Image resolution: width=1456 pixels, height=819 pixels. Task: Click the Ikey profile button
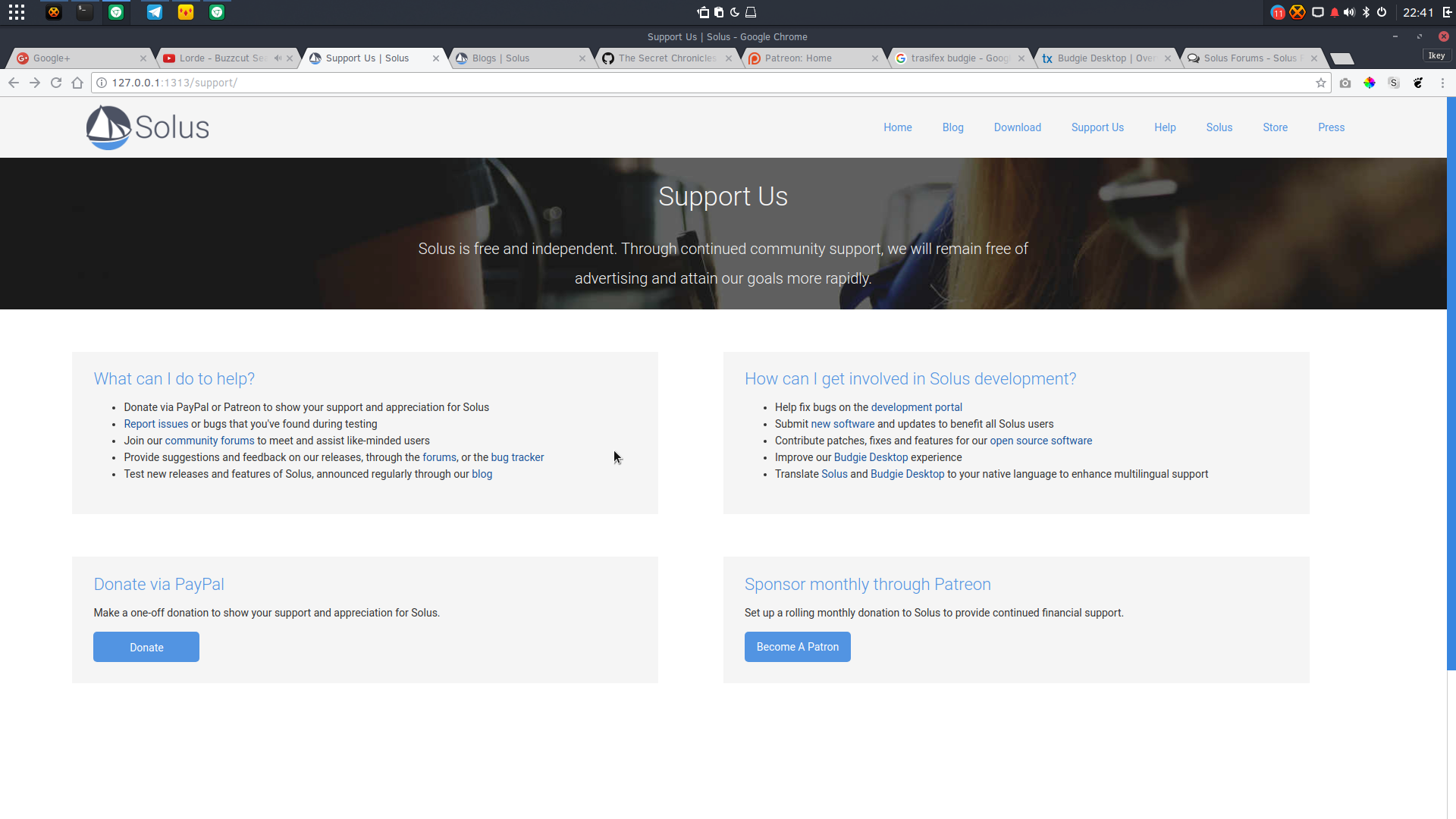tap(1436, 55)
